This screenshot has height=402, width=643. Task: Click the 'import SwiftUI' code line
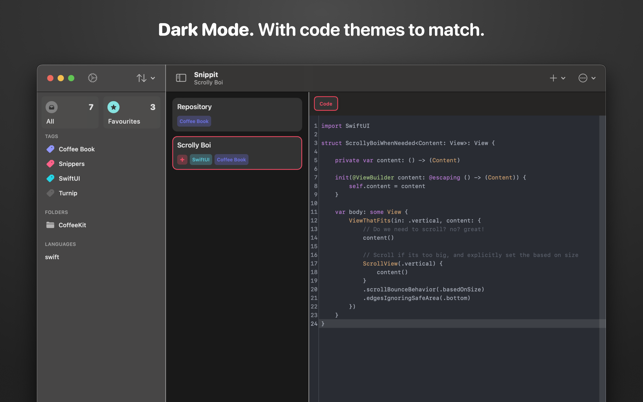(345, 126)
